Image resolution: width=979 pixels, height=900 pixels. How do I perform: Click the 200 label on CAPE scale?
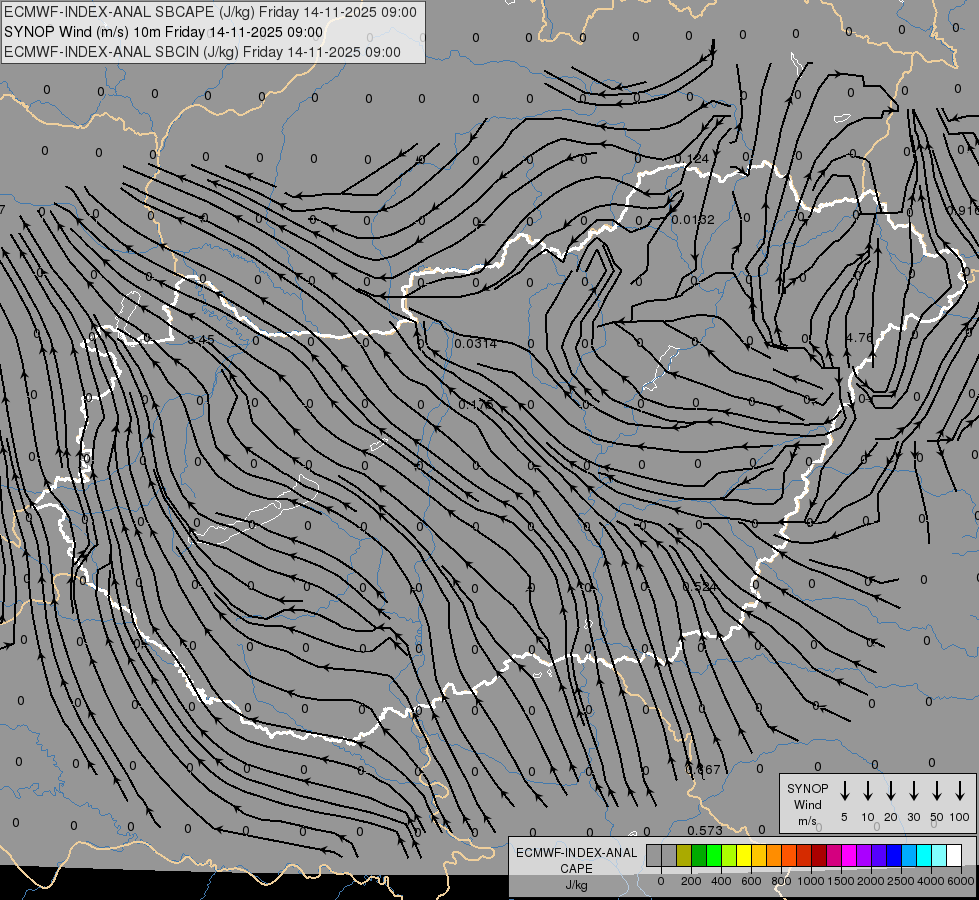[691, 881]
